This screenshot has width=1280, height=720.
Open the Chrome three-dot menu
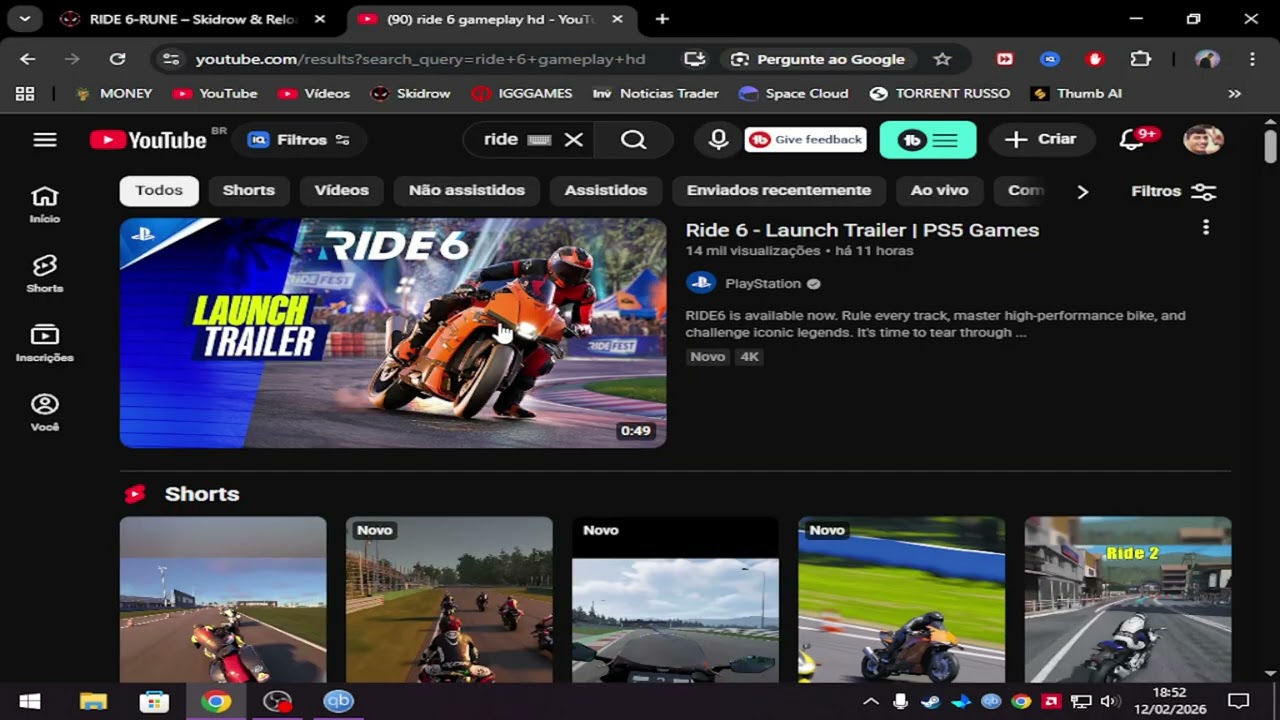point(1252,59)
